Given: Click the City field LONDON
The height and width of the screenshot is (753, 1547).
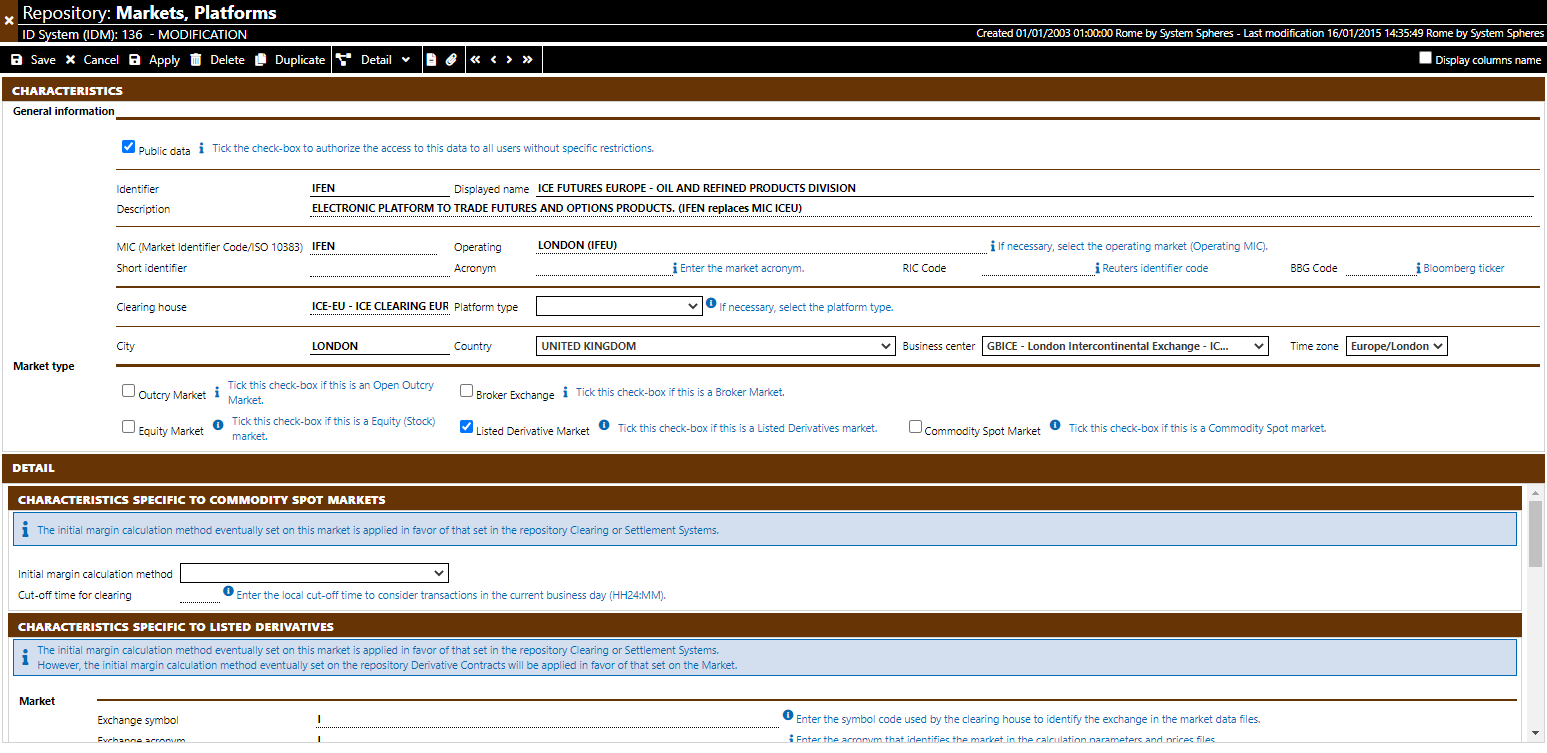Looking at the screenshot, I should [x=380, y=346].
